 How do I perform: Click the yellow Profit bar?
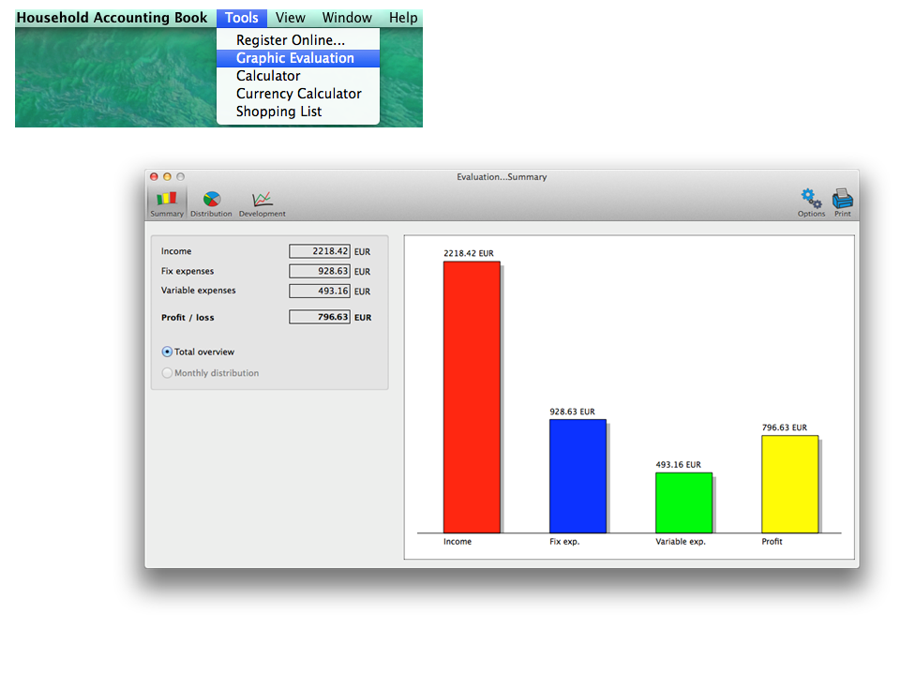789,484
